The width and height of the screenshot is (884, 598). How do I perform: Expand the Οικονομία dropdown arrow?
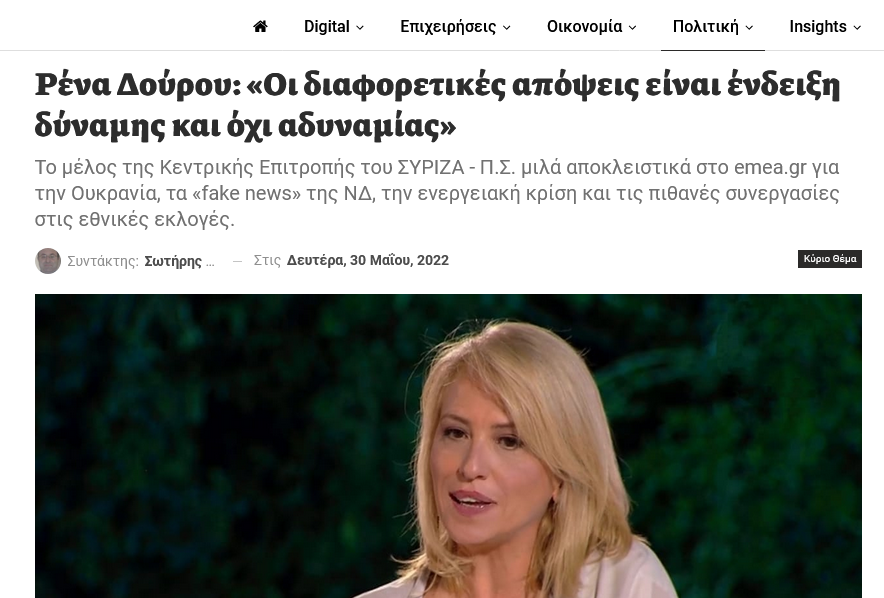pyautogui.click(x=633, y=28)
